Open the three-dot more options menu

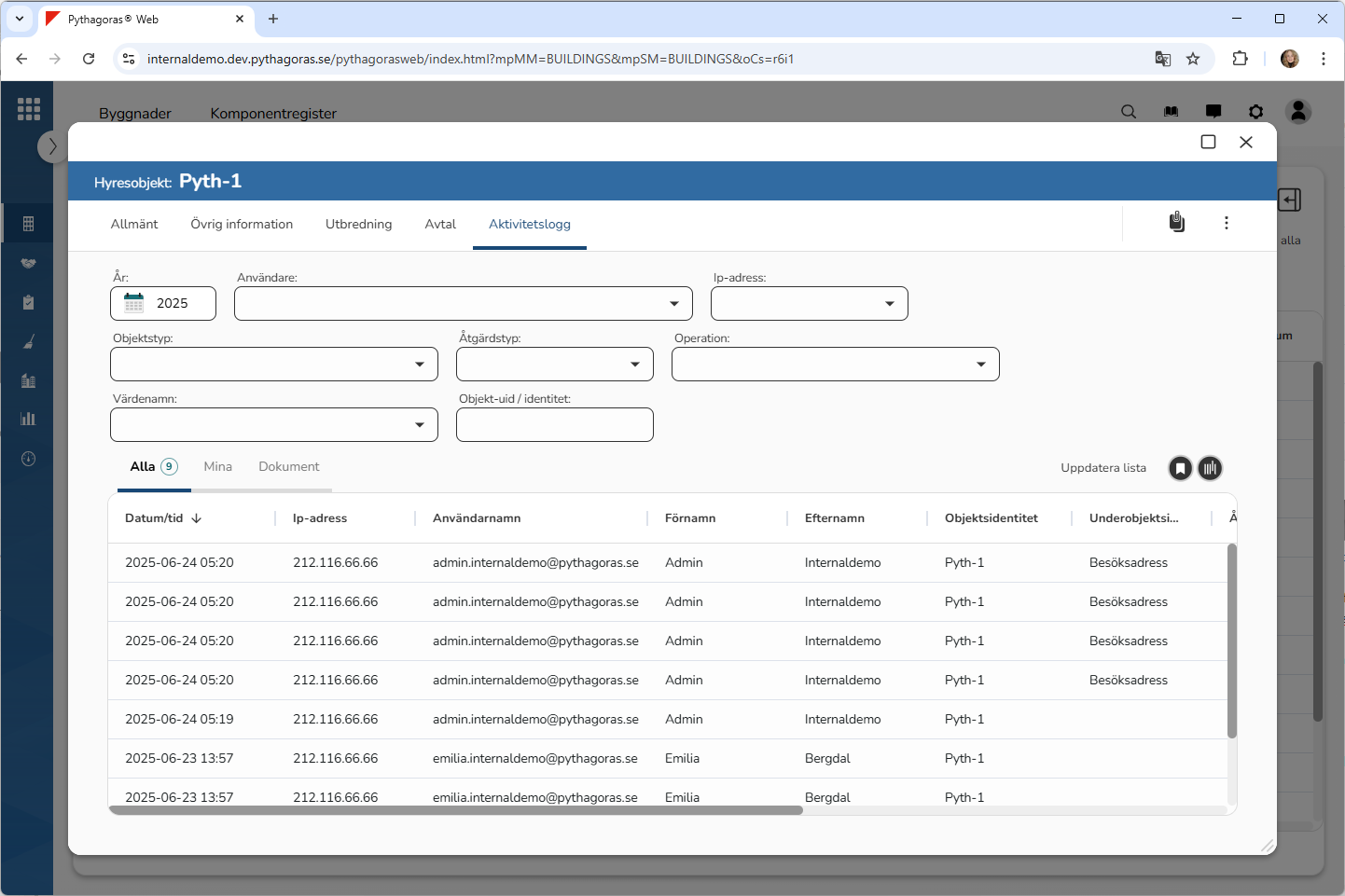coord(1226,223)
